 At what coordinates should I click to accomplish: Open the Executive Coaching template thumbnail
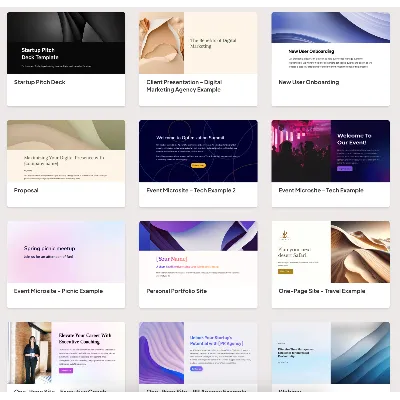(x=66, y=353)
